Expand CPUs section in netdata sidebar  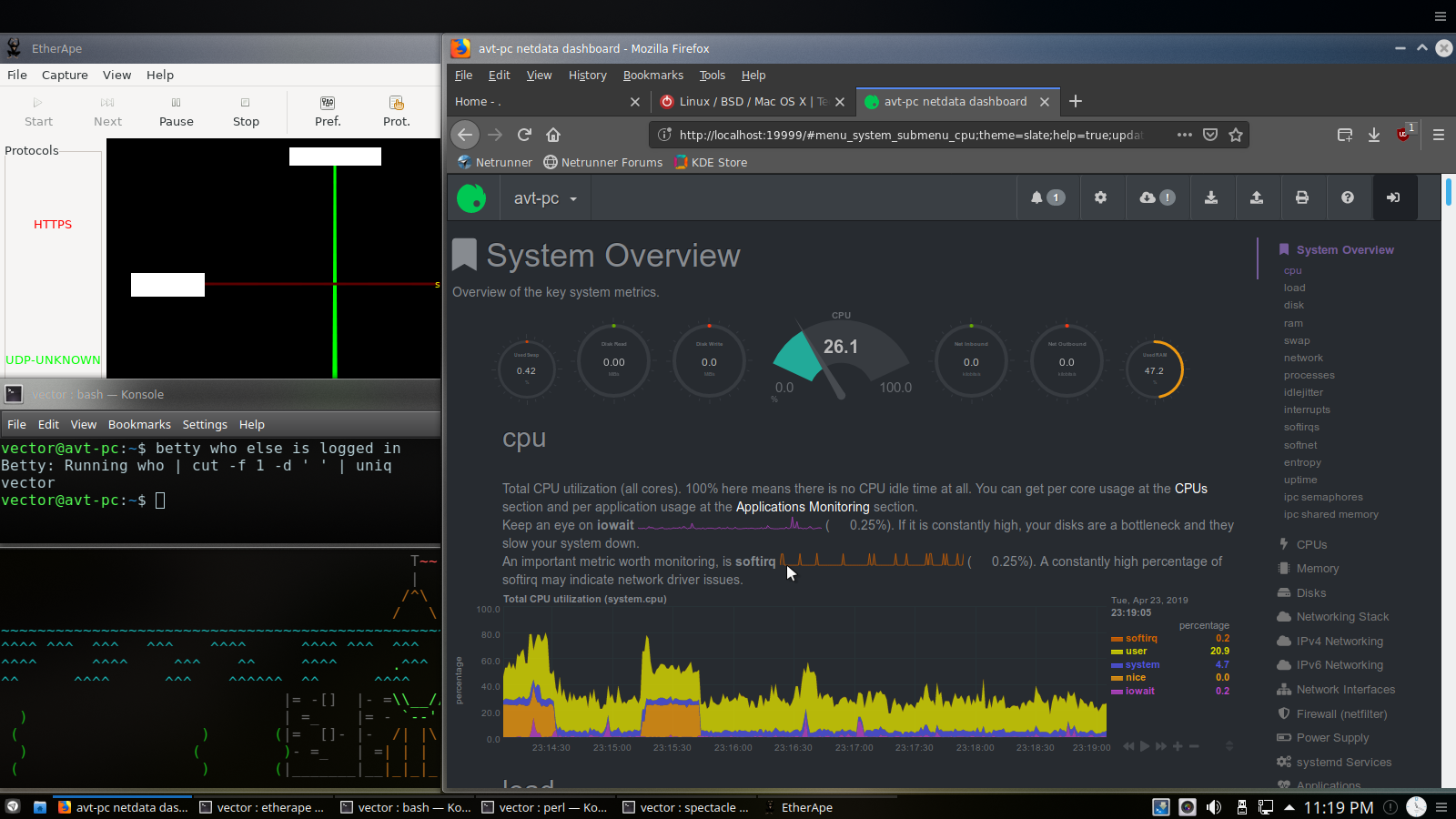[x=1311, y=544]
